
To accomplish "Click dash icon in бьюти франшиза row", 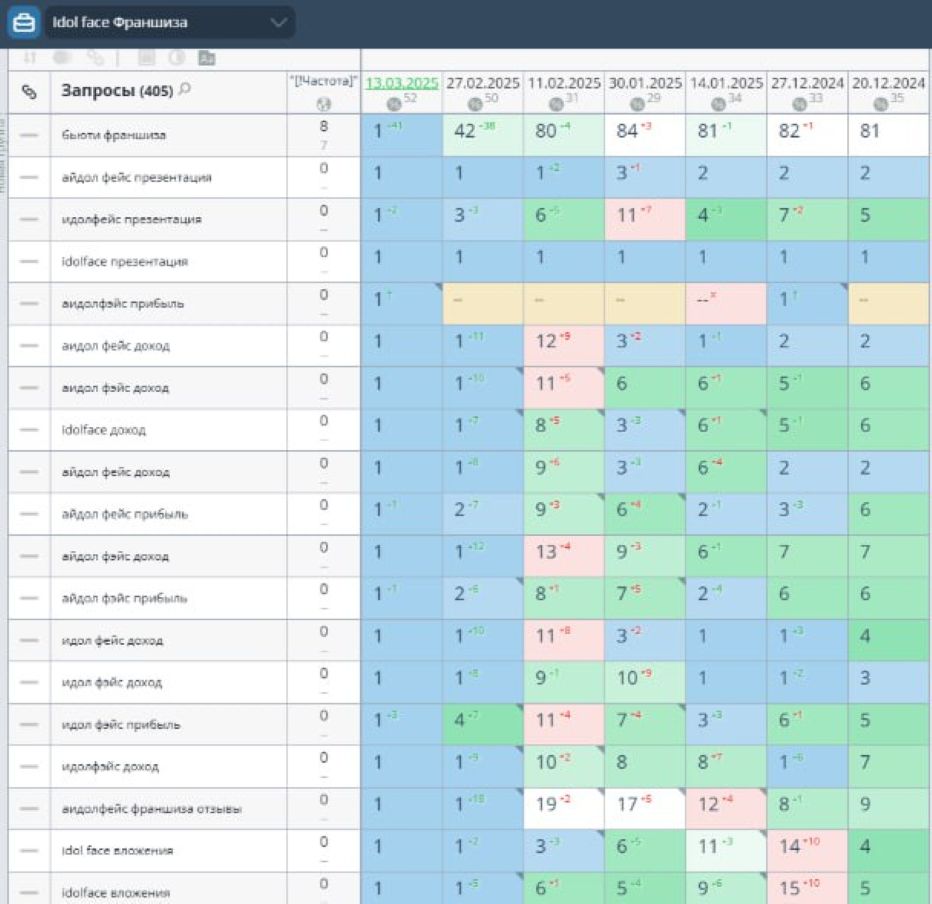I will (29, 135).
